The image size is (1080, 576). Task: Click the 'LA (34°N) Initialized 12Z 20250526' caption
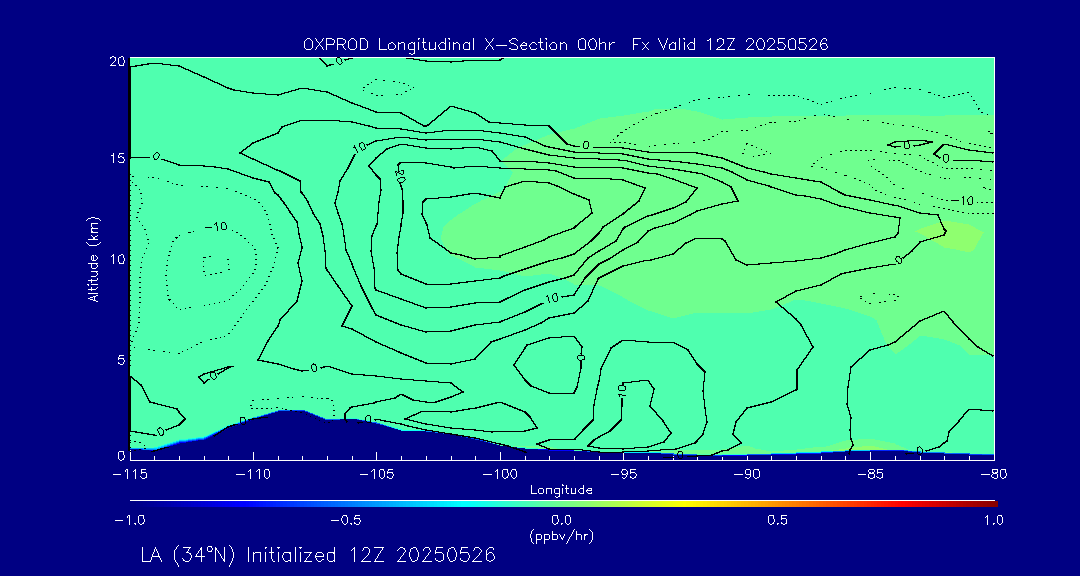point(318,555)
